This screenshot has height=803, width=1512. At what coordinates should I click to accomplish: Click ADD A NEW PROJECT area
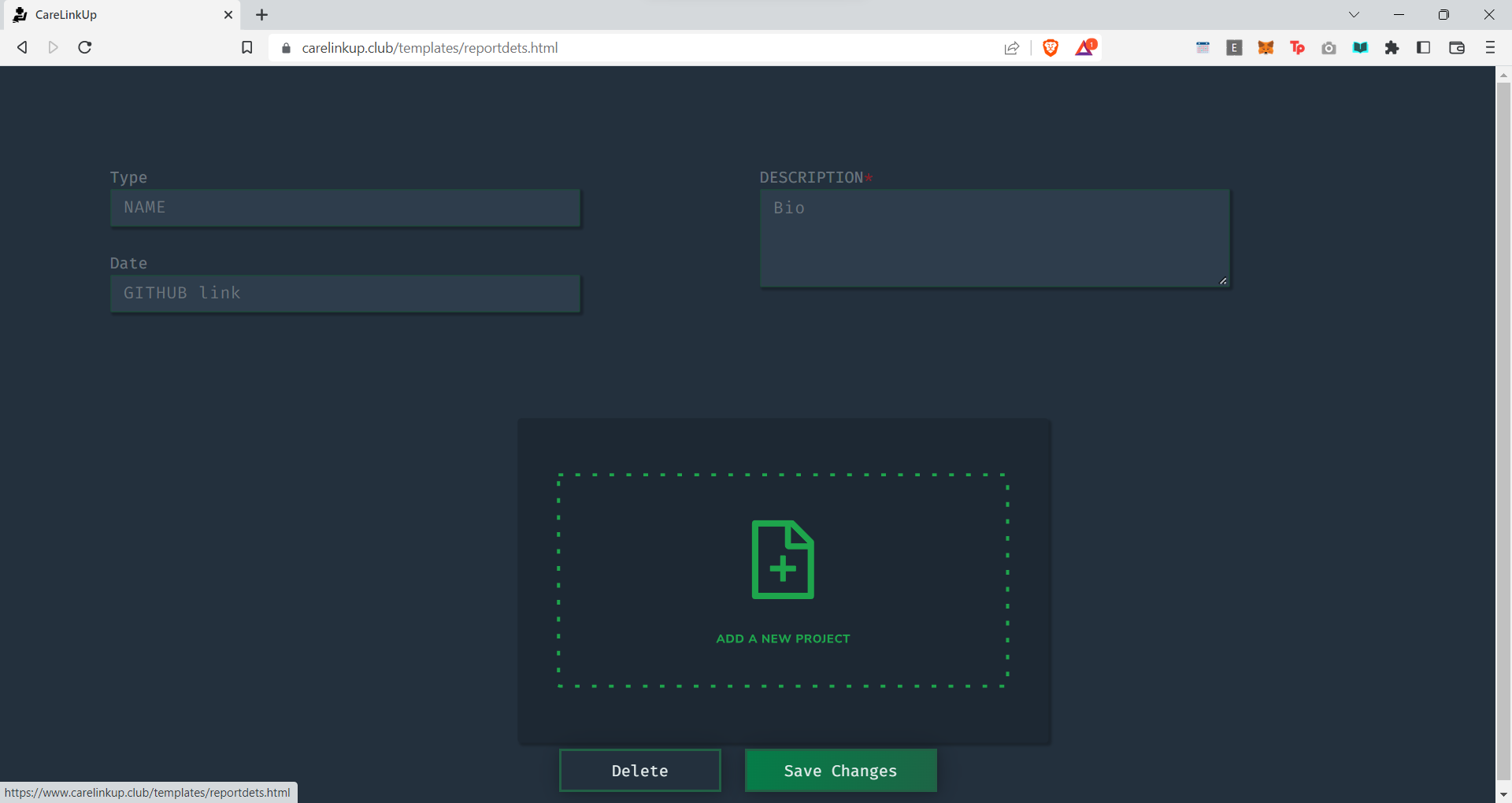point(783,580)
